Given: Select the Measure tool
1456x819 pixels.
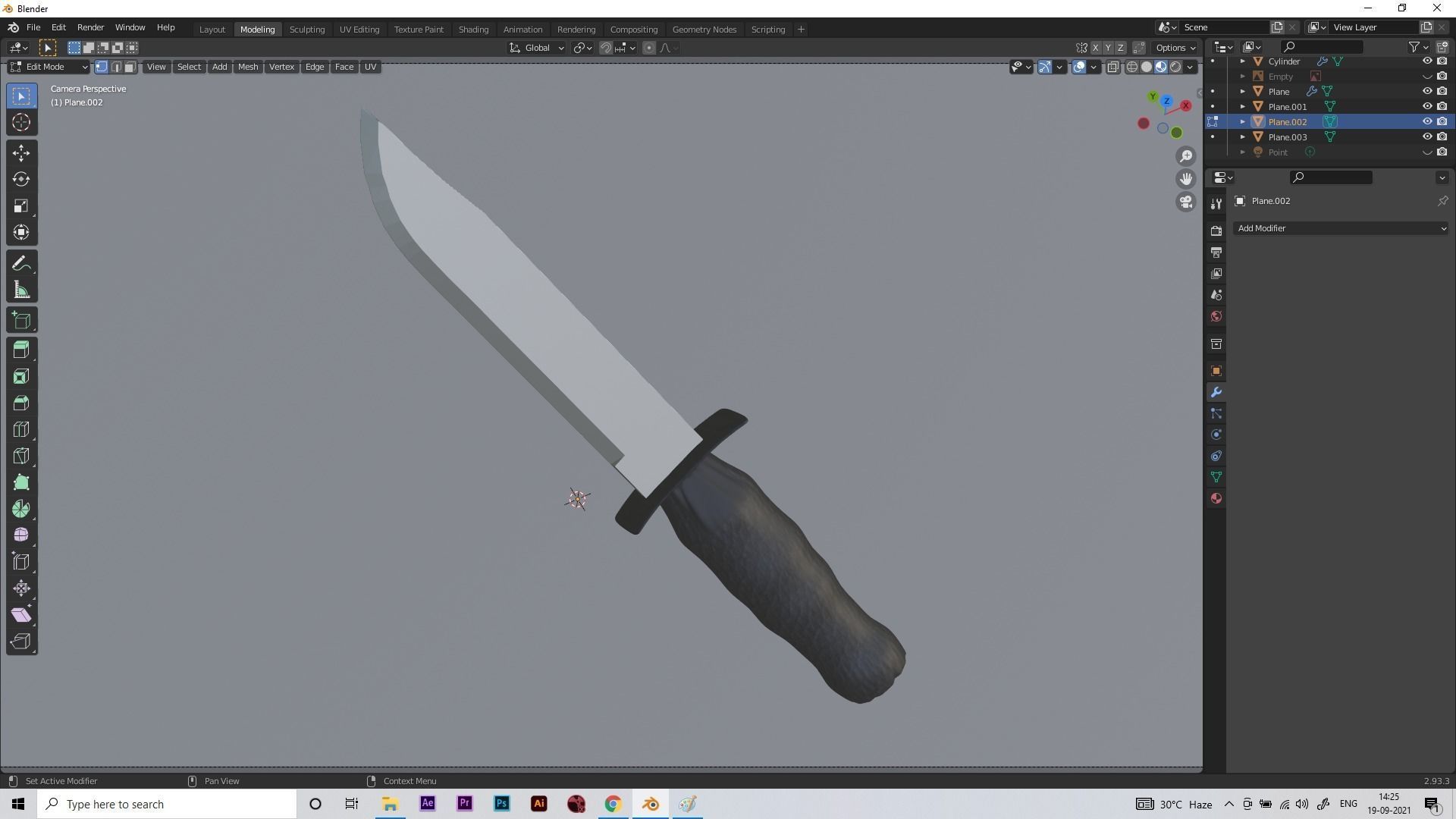Looking at the screenshot, I should 21,290.
